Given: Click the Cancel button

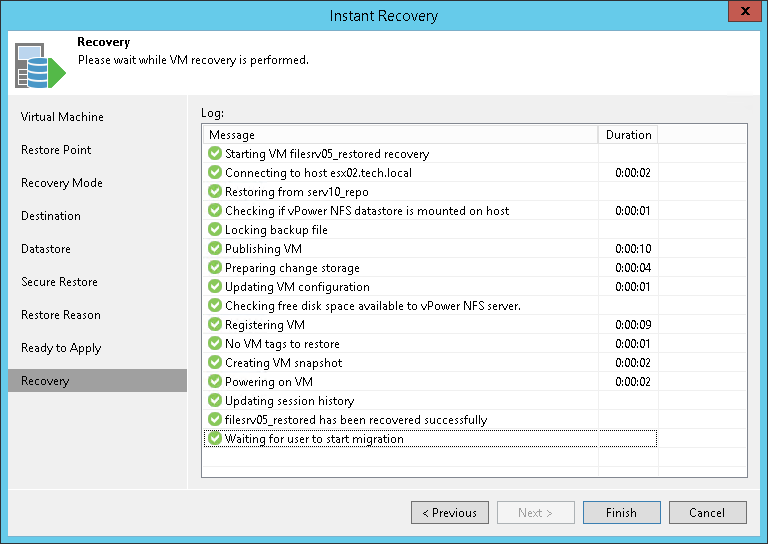Looking at the screenshot, I should tap(708, 513).
